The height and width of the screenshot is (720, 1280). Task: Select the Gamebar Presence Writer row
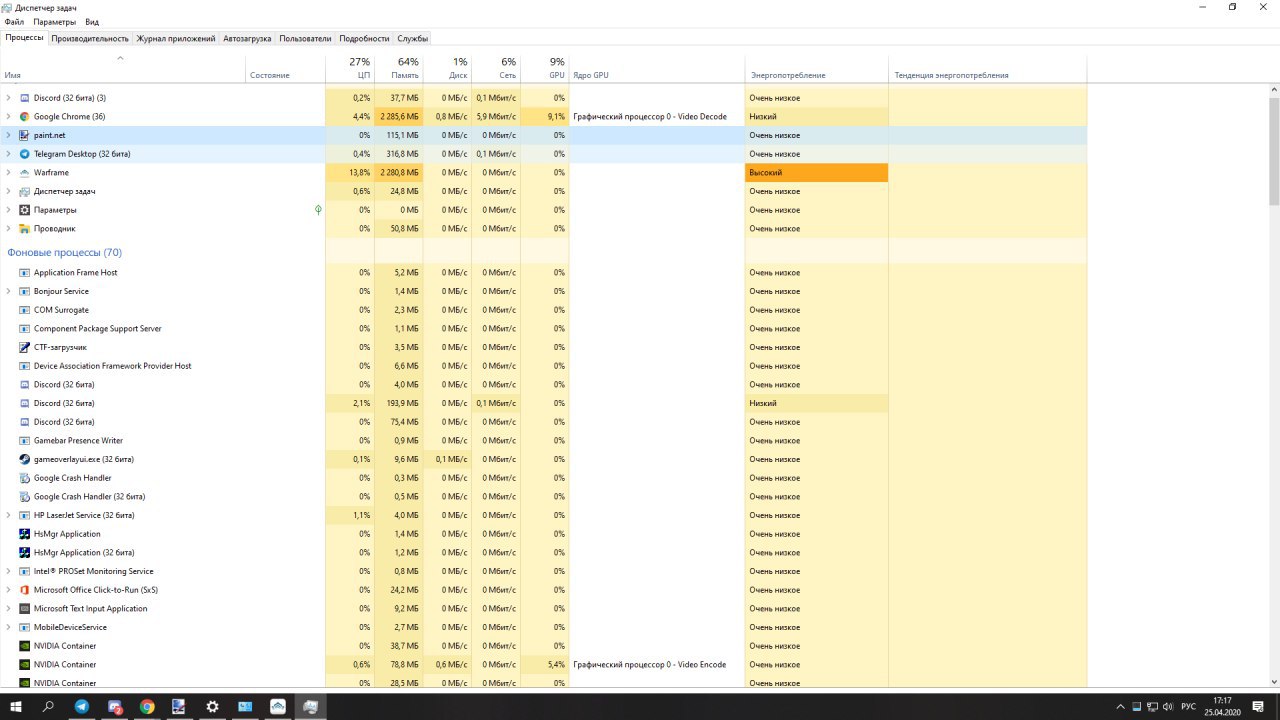point(543,440)
